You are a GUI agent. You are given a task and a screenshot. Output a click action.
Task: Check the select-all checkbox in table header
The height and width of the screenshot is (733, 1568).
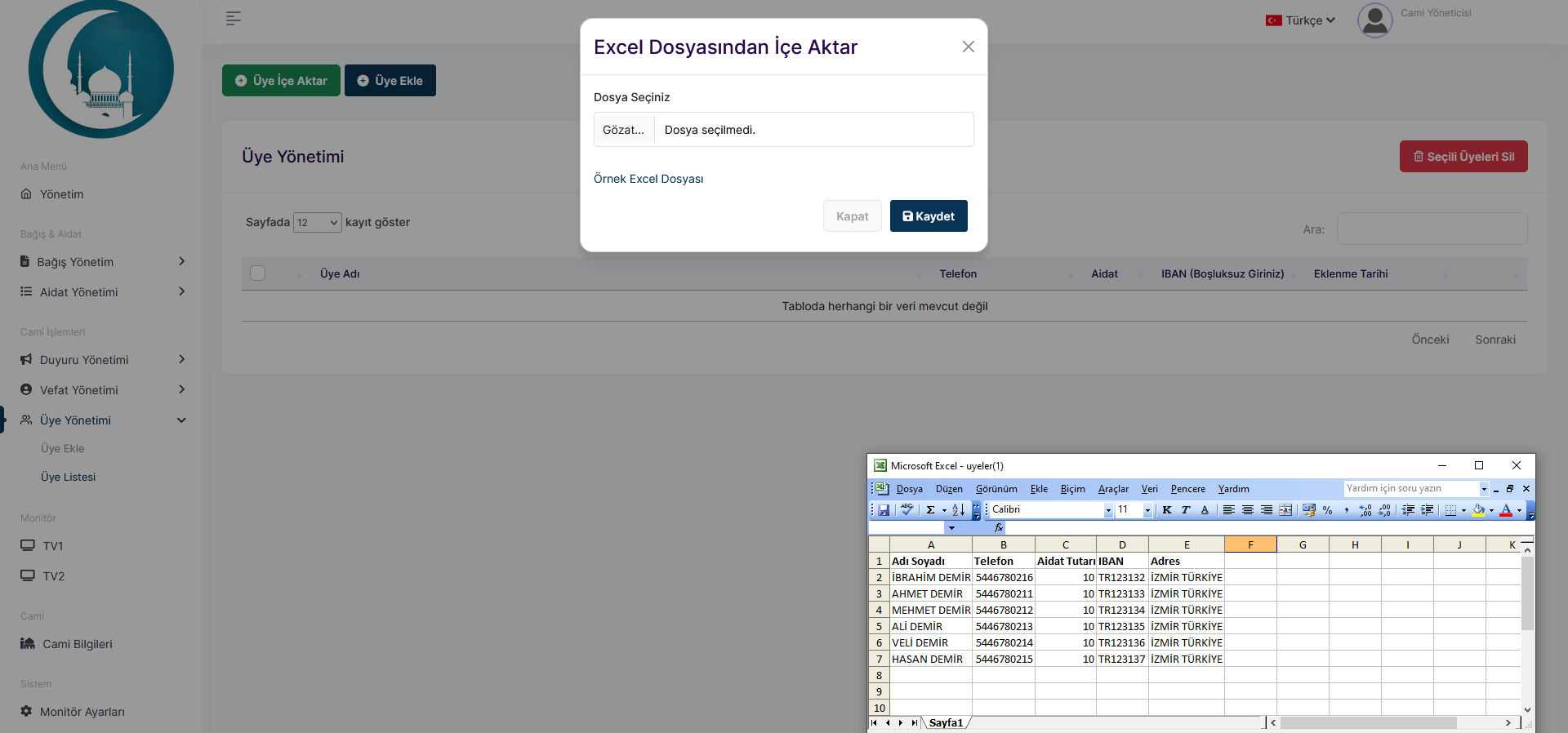coord(258,273)
